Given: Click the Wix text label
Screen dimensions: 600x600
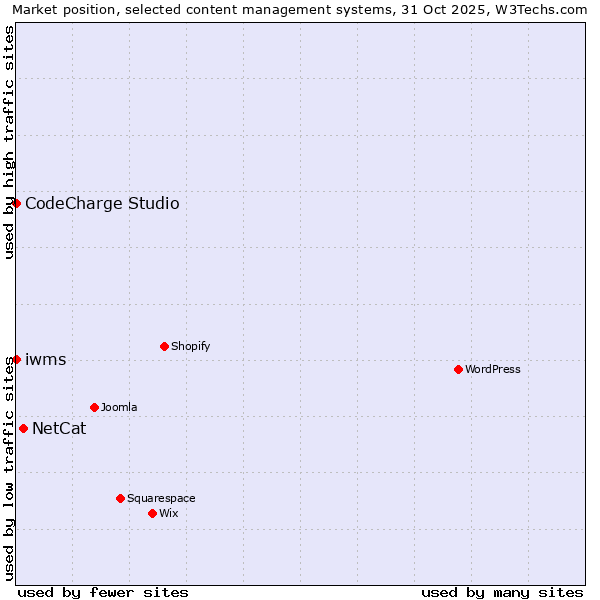Looking at the screenshot, I should click(169, 513).
